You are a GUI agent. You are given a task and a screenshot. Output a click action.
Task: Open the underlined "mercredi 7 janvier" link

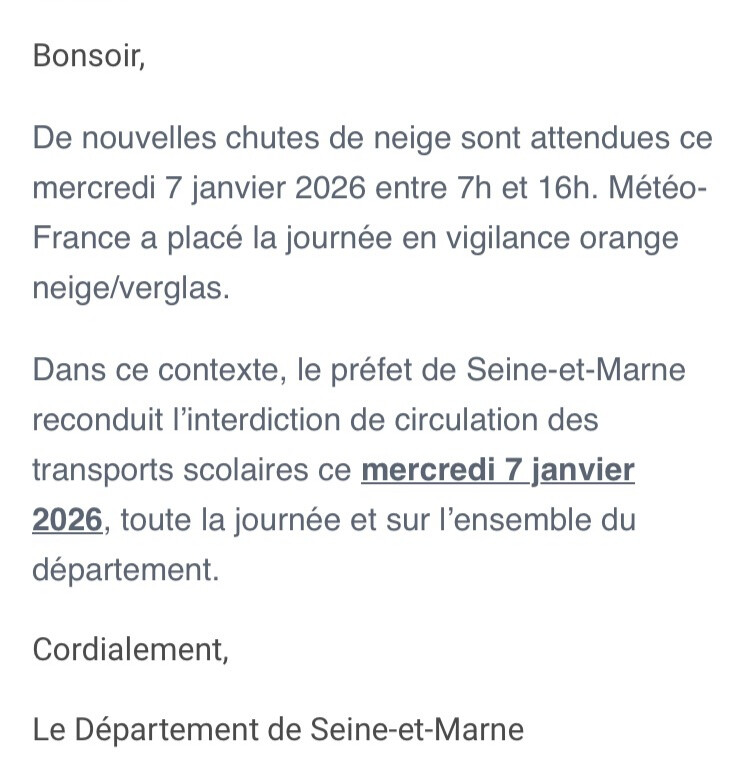point(497,470)
